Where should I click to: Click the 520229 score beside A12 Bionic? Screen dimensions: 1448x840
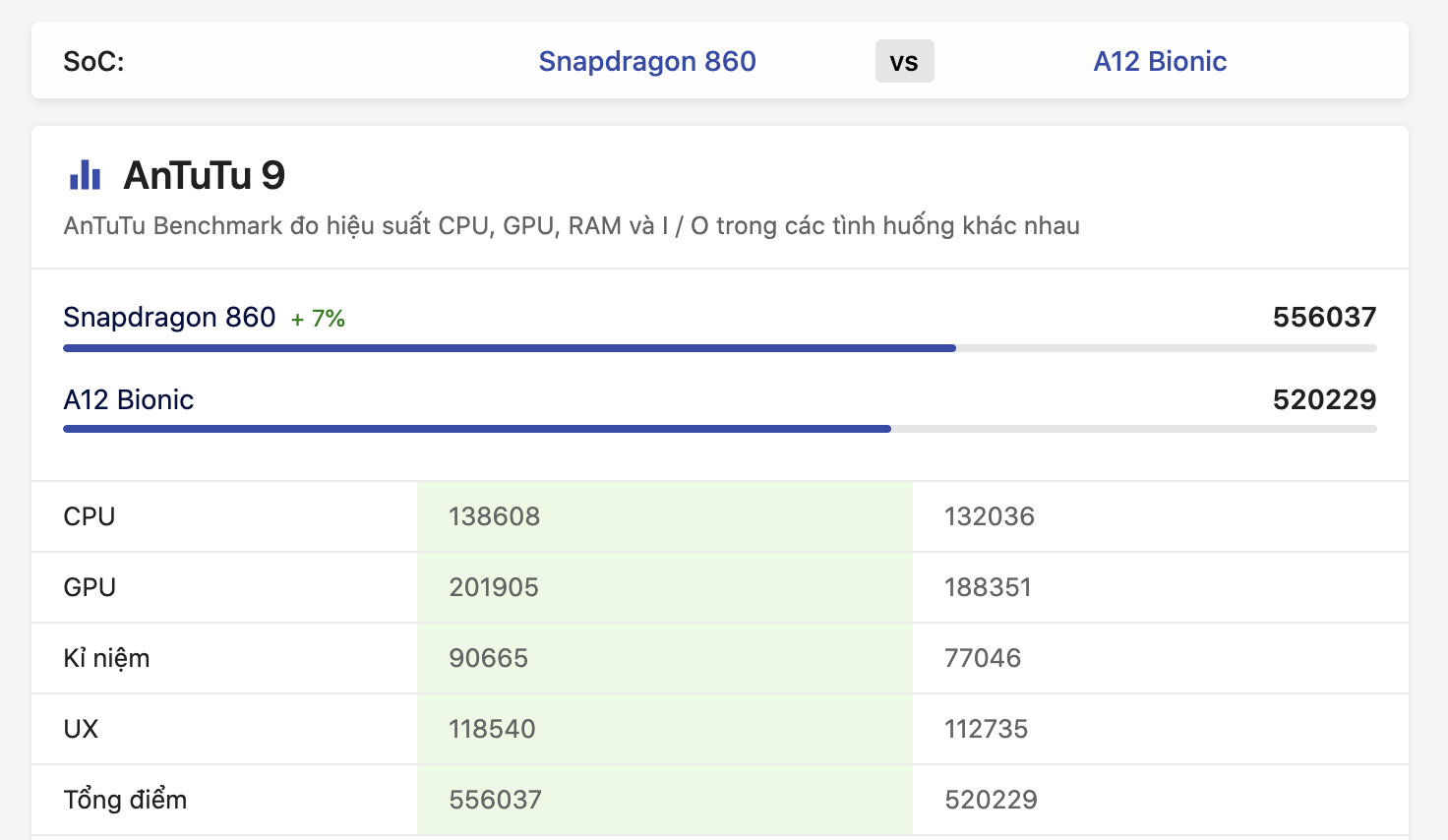(x=1324, y=399)
